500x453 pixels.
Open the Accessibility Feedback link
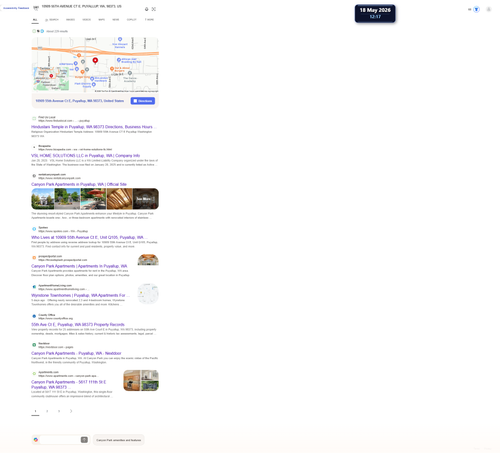(x=16, y=8)
